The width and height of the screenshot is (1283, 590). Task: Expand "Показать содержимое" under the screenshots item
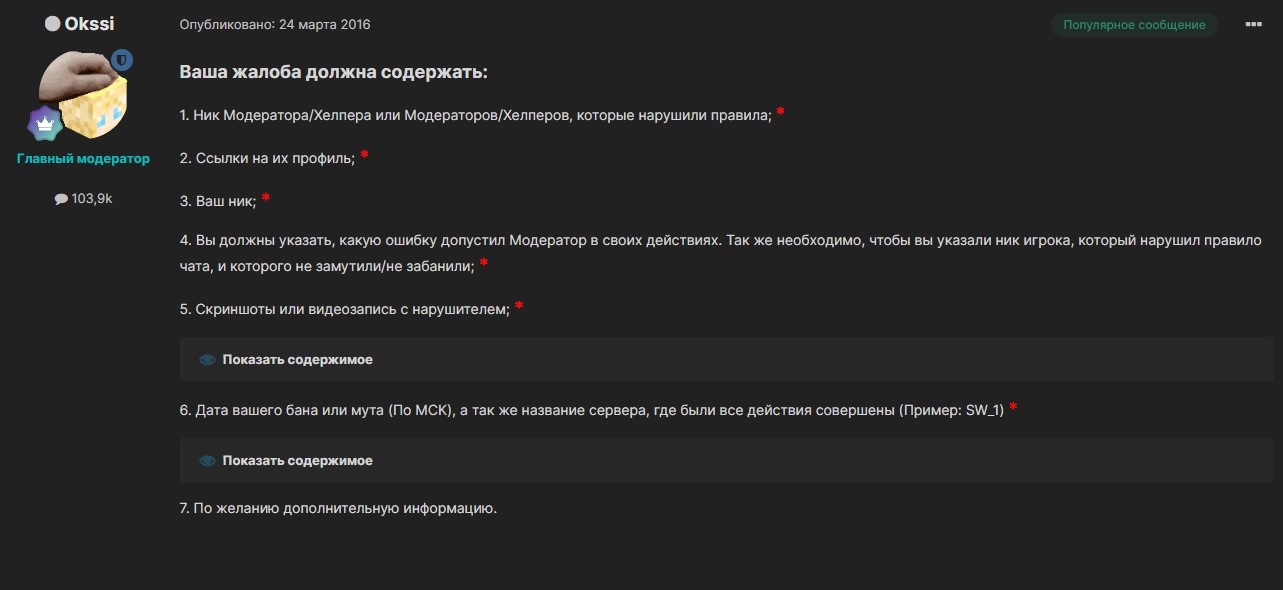297,360
